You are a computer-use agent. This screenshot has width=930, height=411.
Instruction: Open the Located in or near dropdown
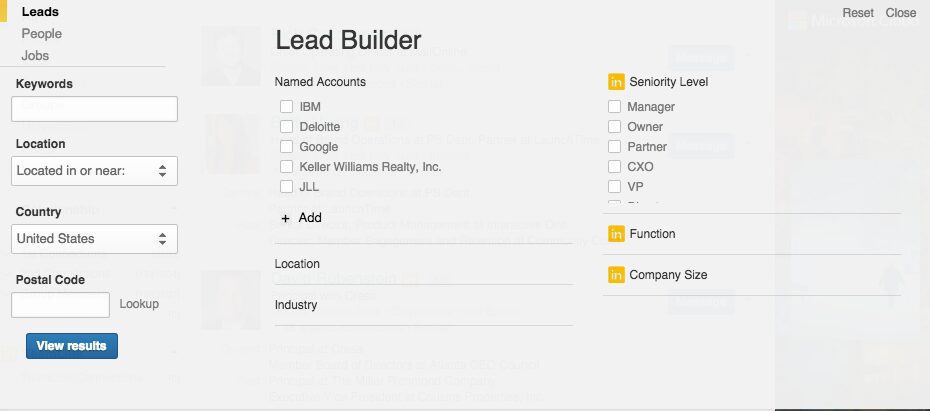coord(94,171)
